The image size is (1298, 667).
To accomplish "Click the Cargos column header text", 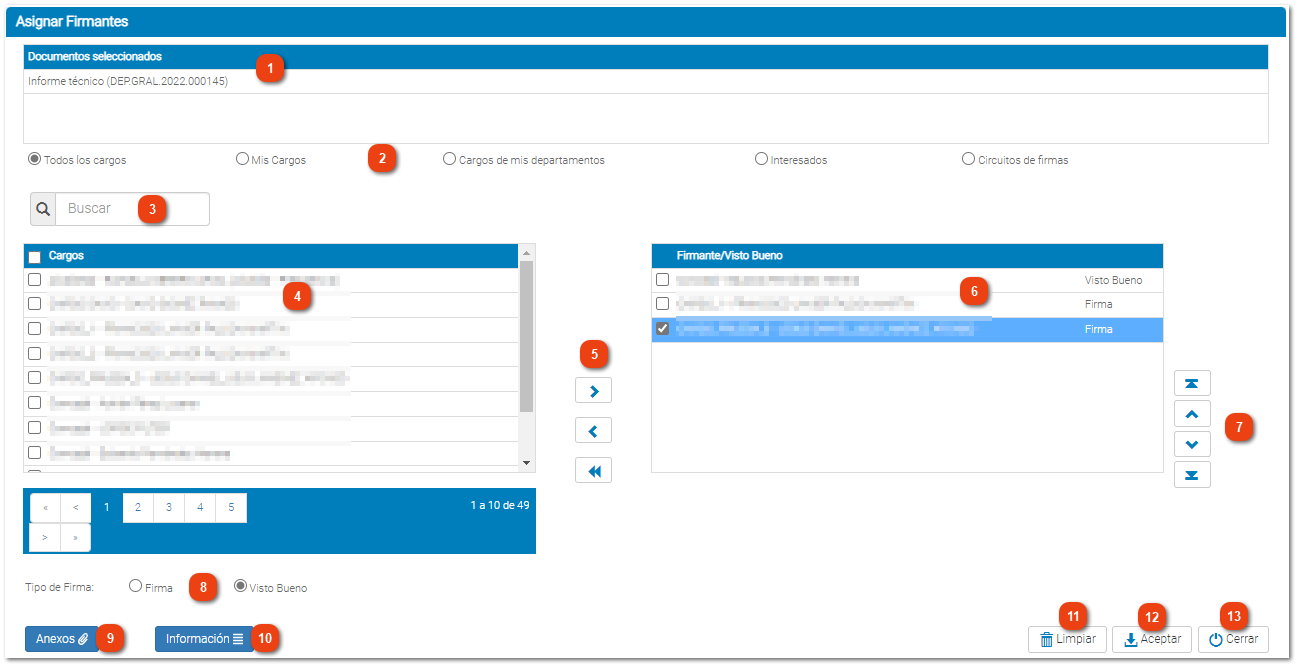I will point(66,256).
